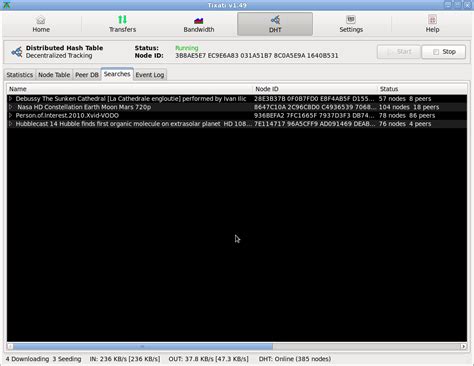The height and width of the screenshot is (366, 474).
Task: Click the IN: 236 KB/s status entry
Action: pos(125,359)
